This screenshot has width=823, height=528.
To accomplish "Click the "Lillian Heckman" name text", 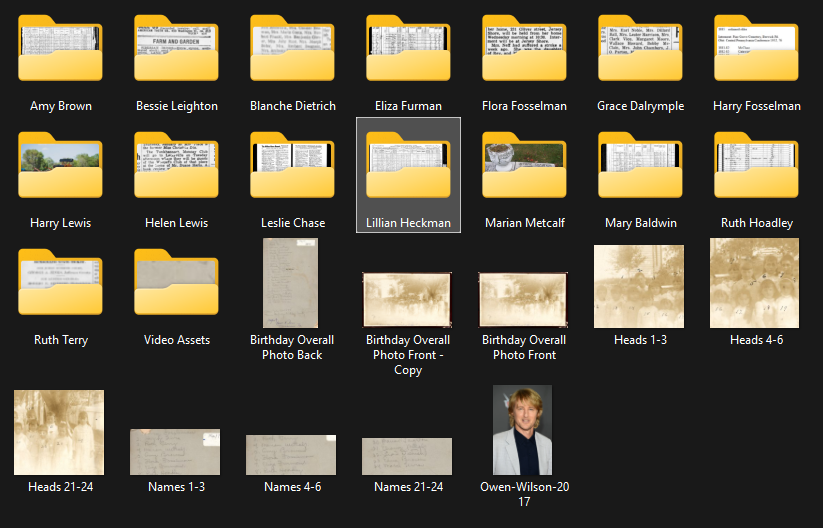I will pos(408,223).
